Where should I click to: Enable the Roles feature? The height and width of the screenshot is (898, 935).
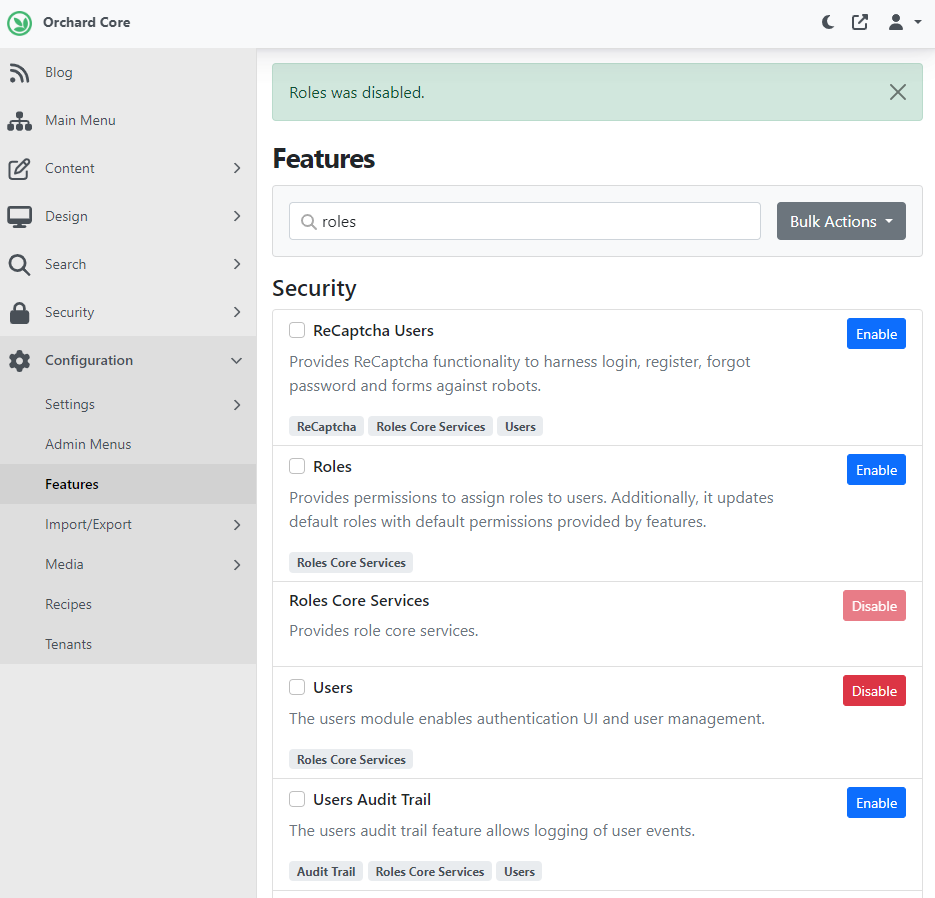876,470
